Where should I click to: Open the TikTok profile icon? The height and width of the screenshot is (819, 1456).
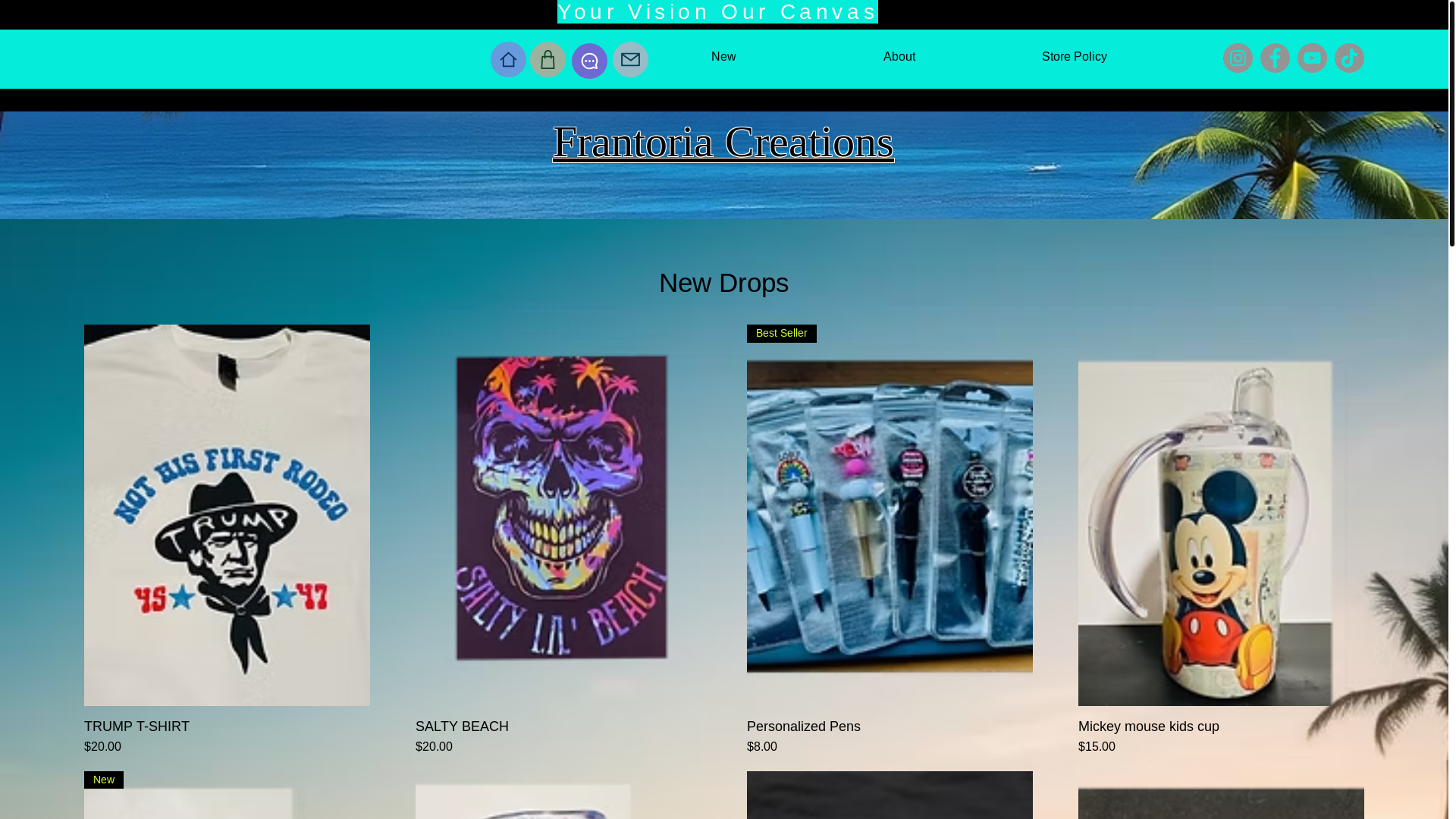coord(1349,58)
